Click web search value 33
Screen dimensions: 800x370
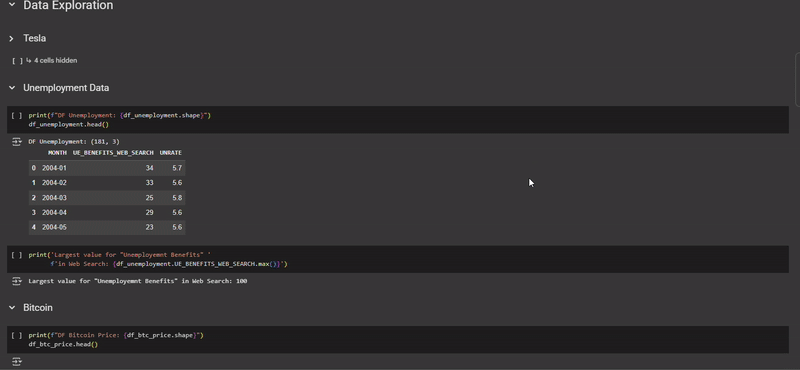coord(149,183)
